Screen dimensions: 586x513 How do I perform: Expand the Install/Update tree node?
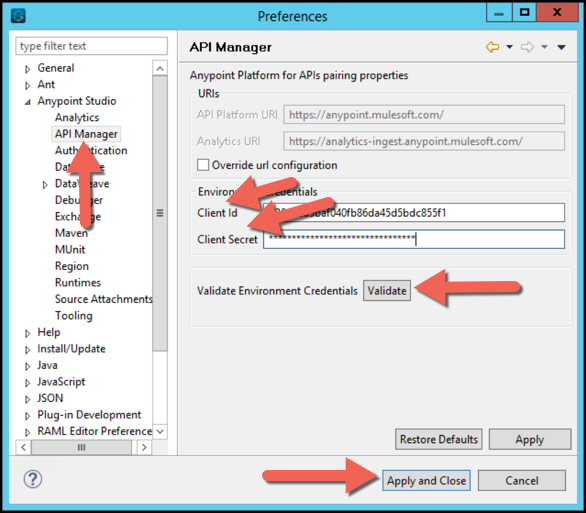coord(27,350)
